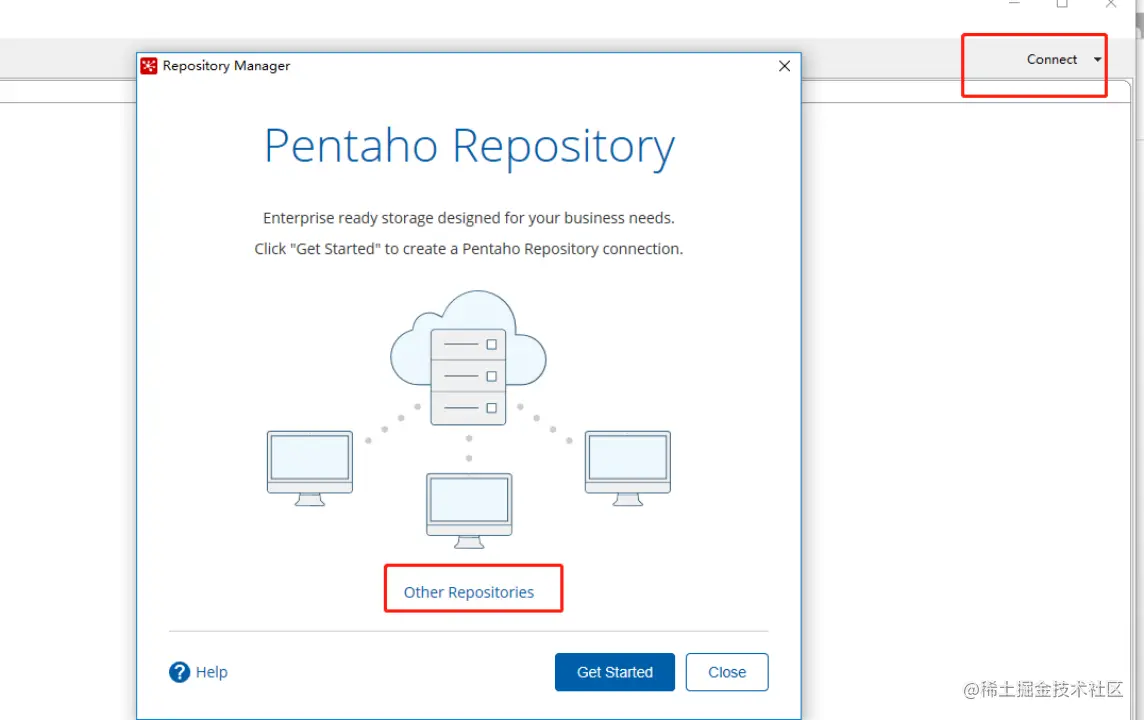Click the Close button in Repository Manager
The image size is (1144, 720).
pos(727,672)
